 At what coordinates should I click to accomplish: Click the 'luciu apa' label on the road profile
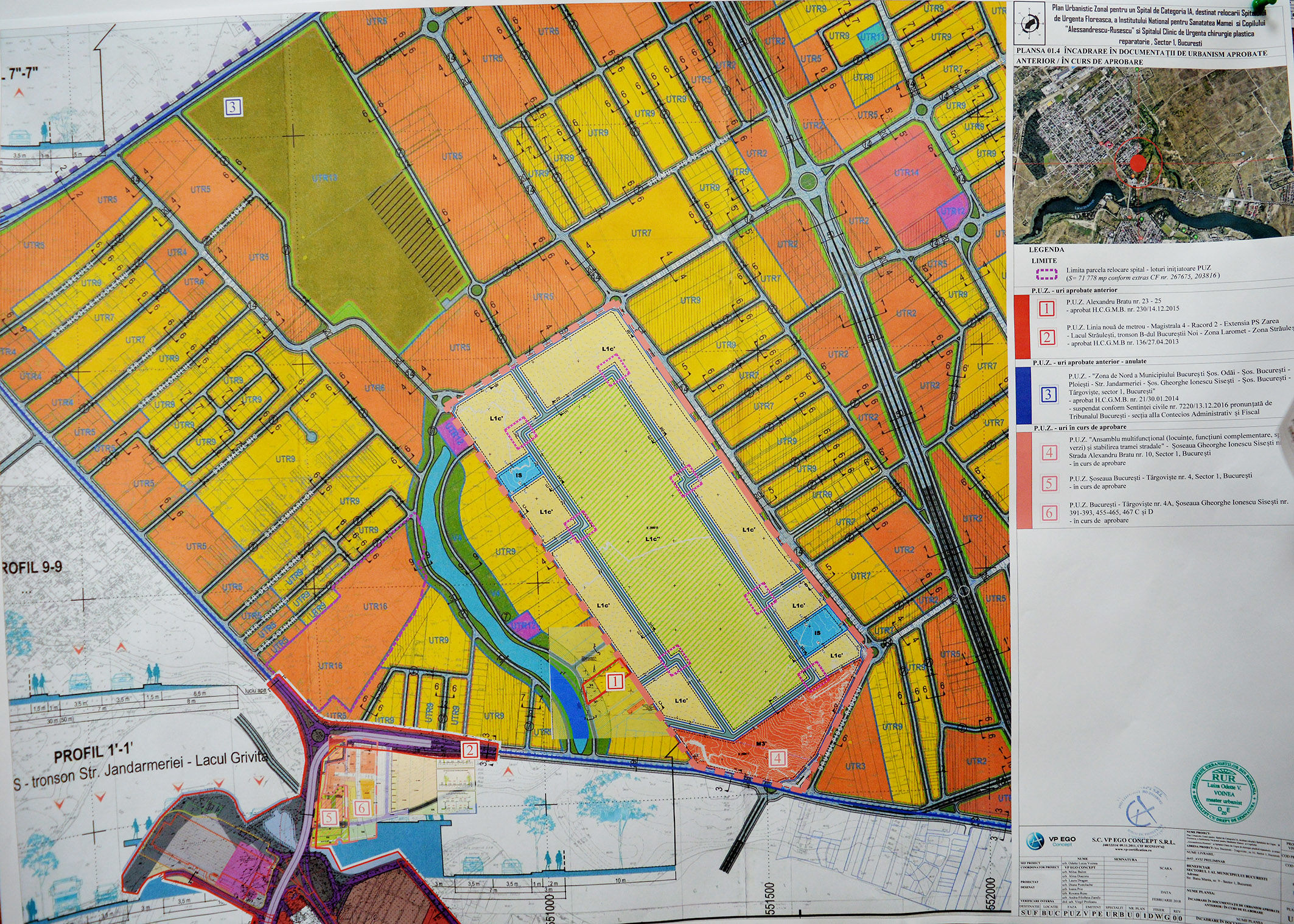256,690
